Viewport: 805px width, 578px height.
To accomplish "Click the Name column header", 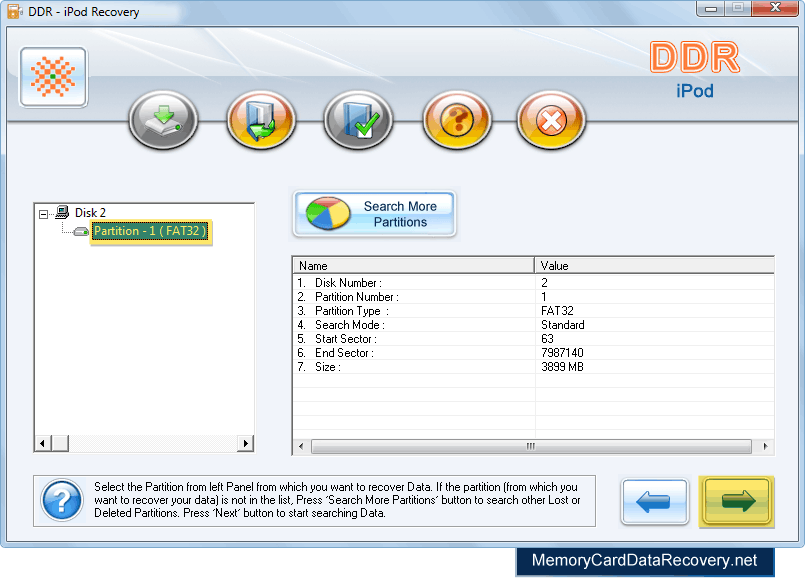I will pos(413,266).
